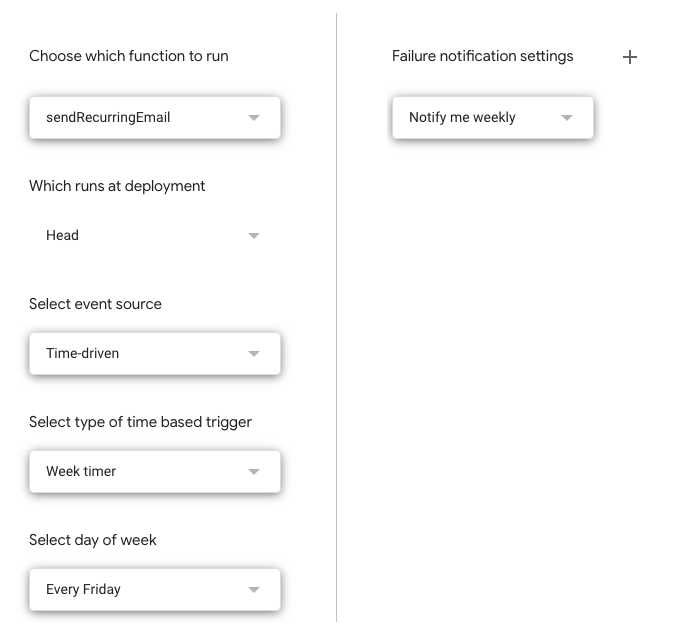Click the vertical divider between the panels
The width and height of the screenshot is (675, 624).
pyautogui.click(x=337, y=320)
